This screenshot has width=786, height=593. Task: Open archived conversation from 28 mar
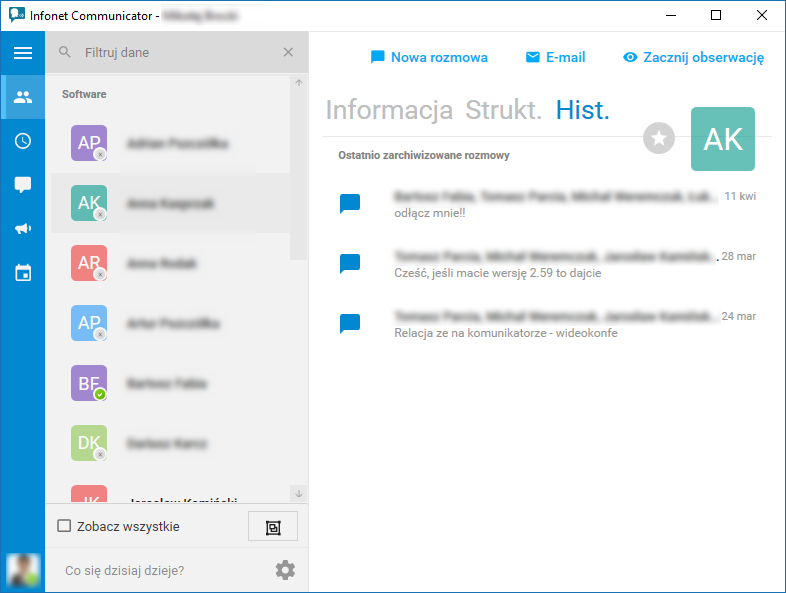coord(548,264)
